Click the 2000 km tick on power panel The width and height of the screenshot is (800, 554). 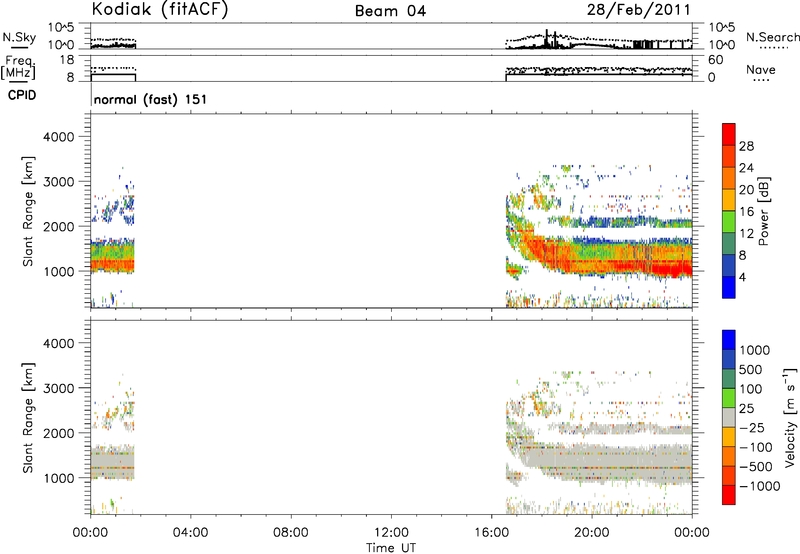[59, 226]
